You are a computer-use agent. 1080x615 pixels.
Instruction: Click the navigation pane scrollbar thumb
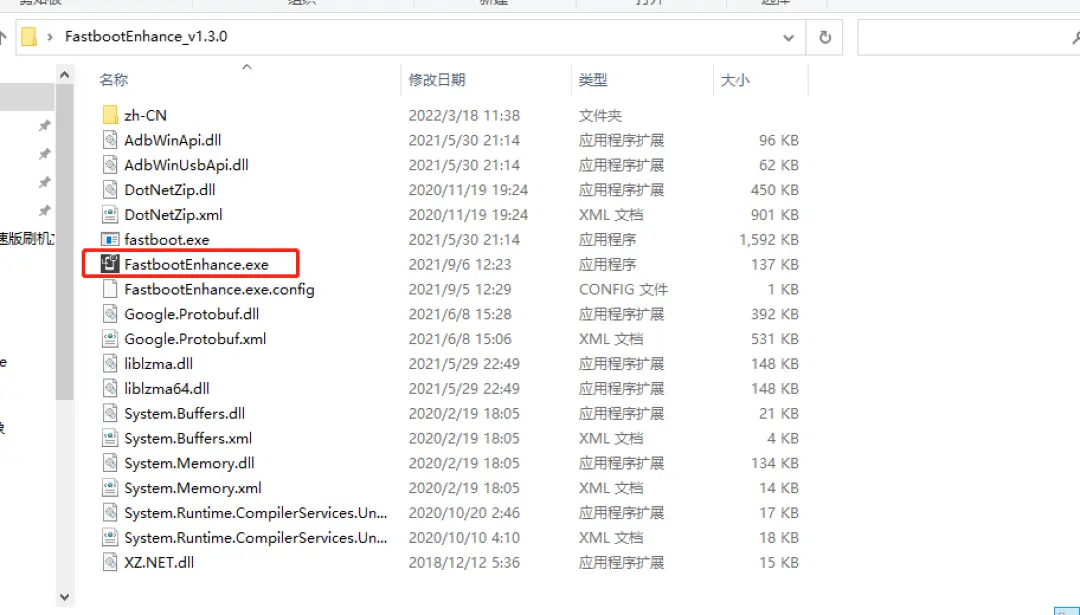(65, 242)
